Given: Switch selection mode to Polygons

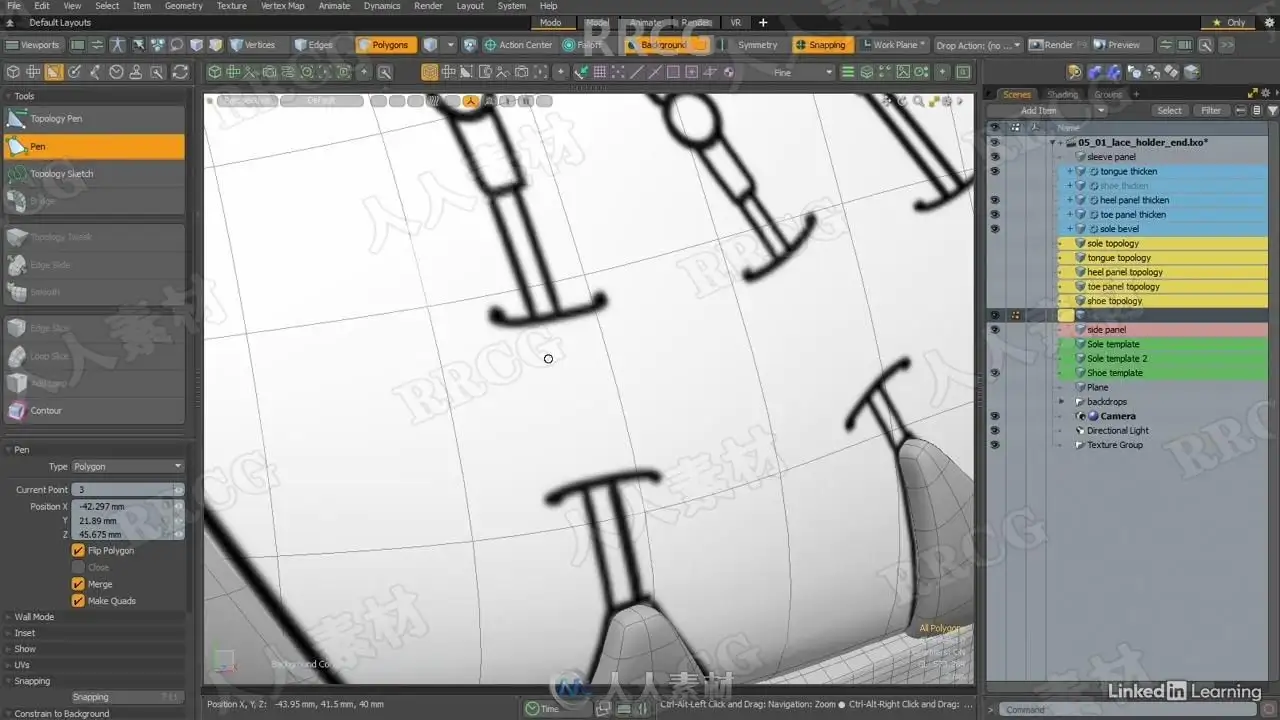Looking at the screenshot, I should 384,45.
